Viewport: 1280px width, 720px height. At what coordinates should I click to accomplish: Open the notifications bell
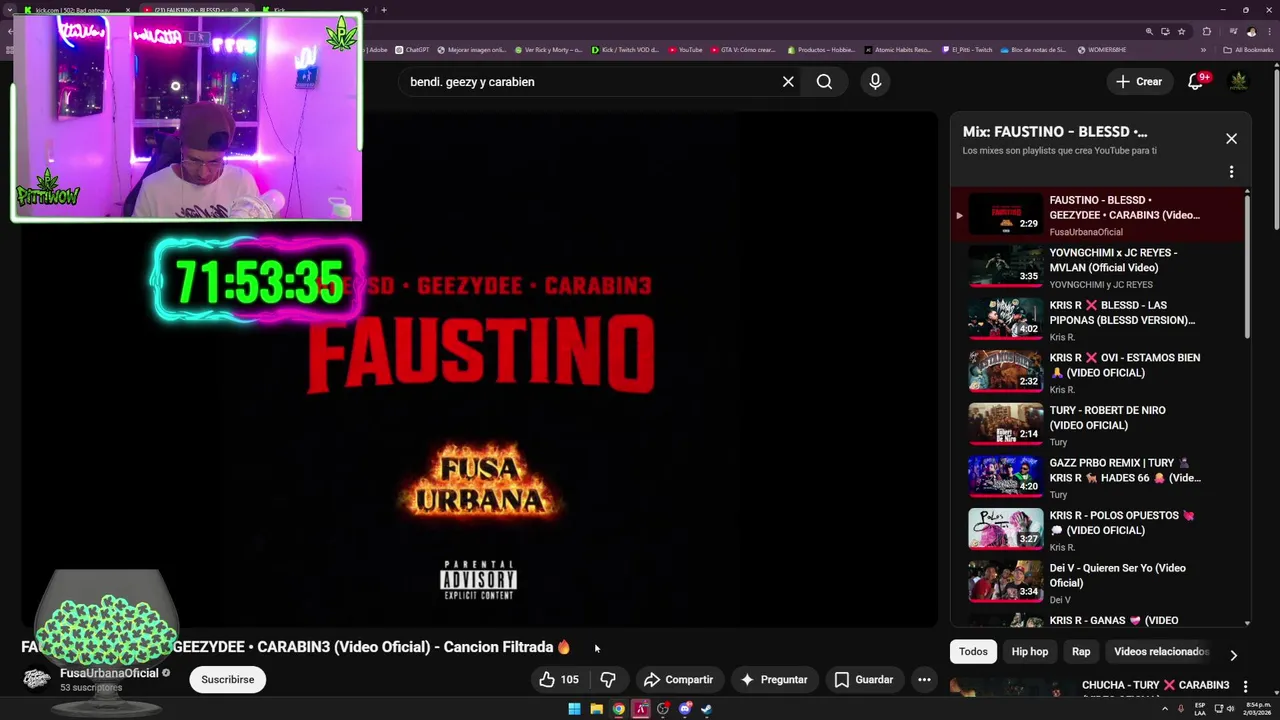[x=1195, y=82]
